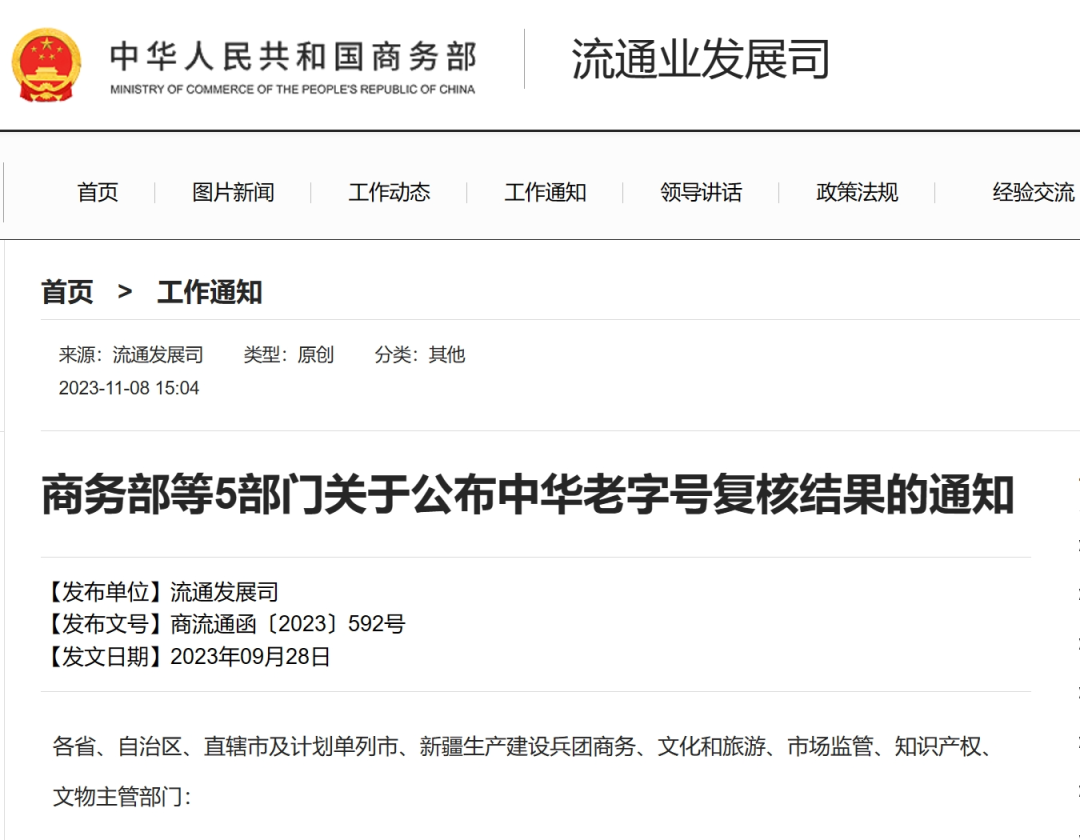Open the 图片新闻 navigation item

[233, 192]
